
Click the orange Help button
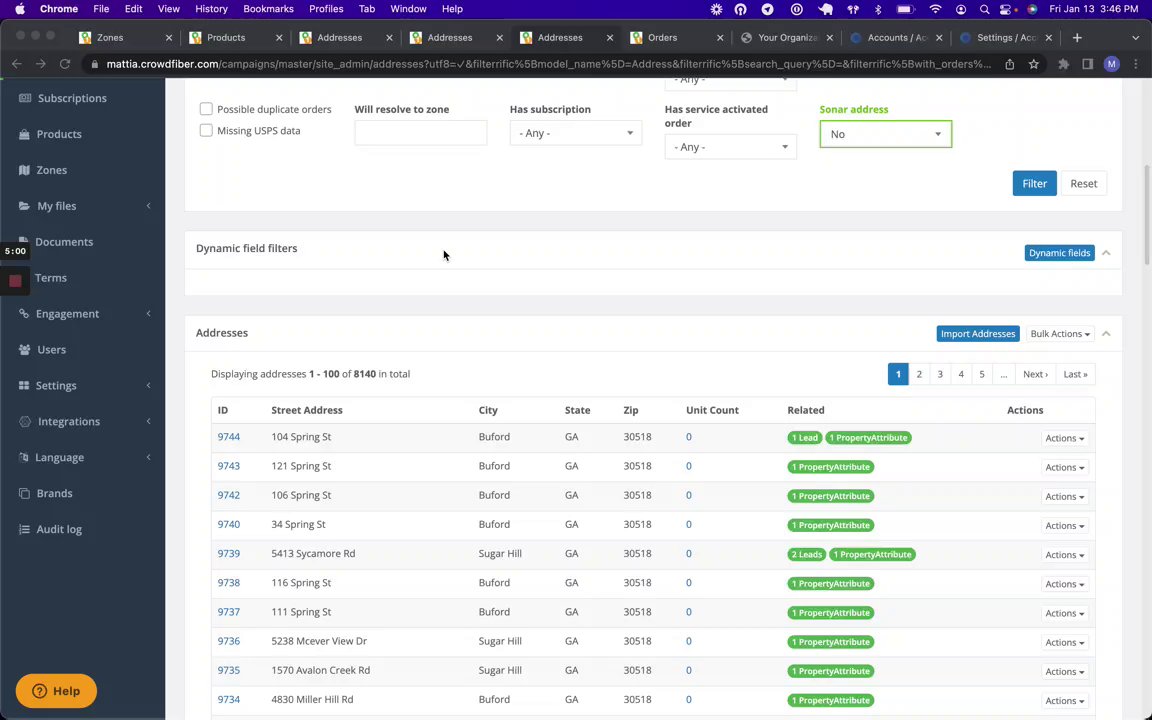pyautogui.click(x=56, y=691)
